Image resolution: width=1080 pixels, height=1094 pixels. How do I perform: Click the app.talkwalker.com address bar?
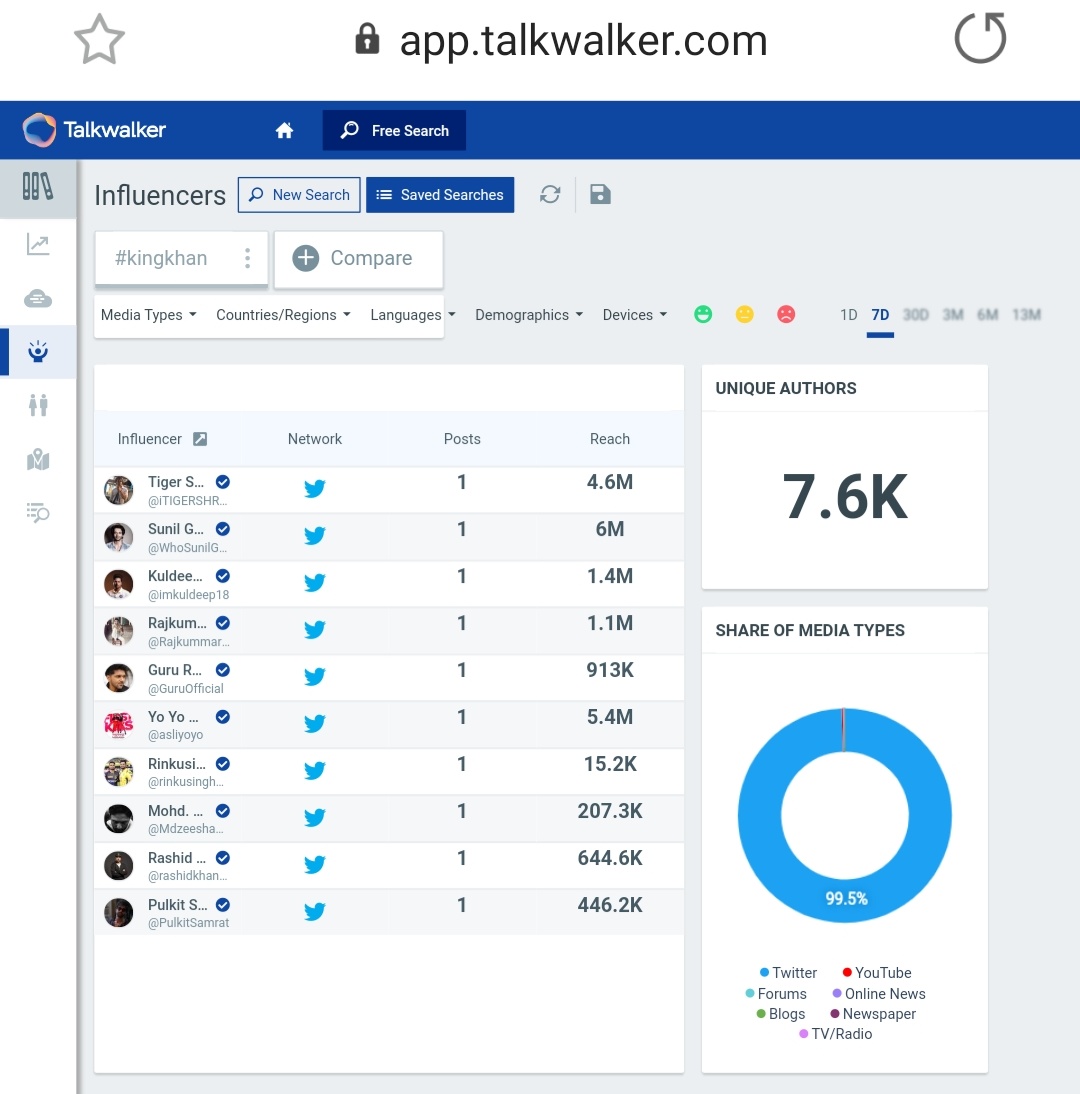(583, 40)
